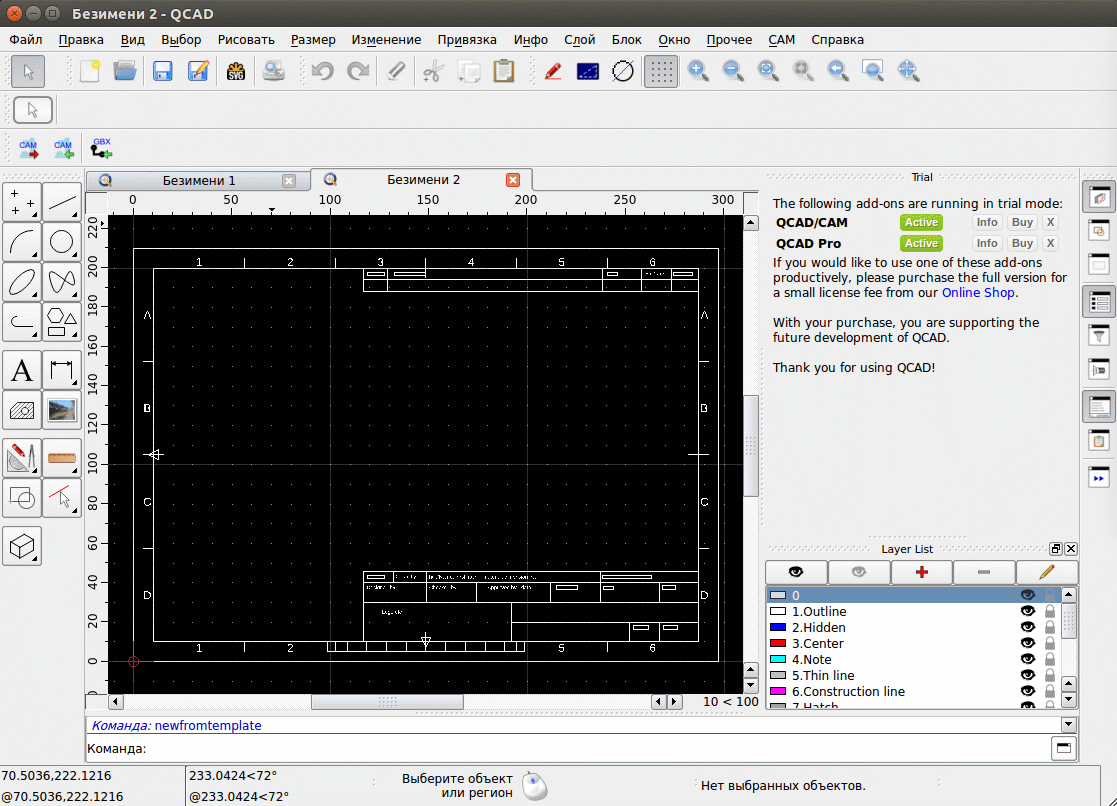Image resolution: width=1117 pixels, height=806 pixels.
Task: Open the Файл menu
Action: coord(26,40)
